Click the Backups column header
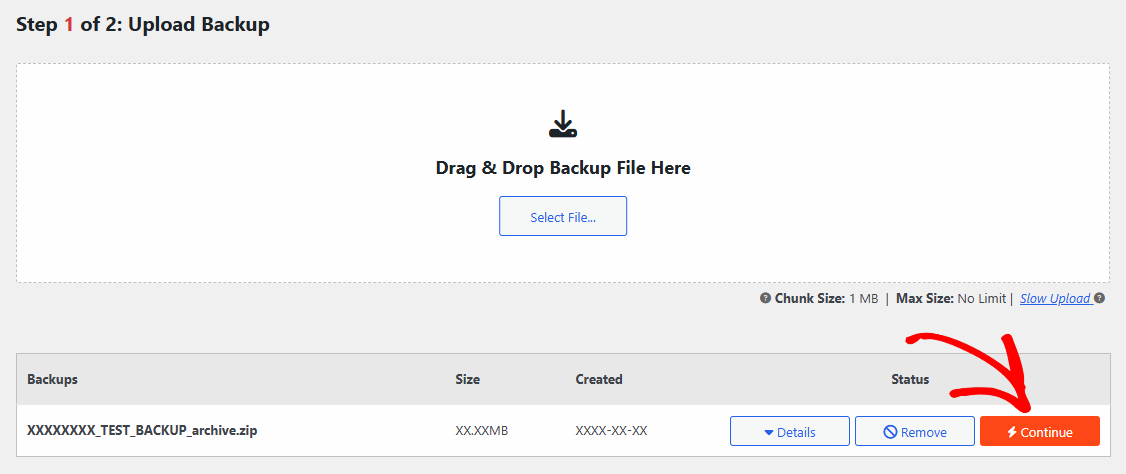 tap(52, 379)
